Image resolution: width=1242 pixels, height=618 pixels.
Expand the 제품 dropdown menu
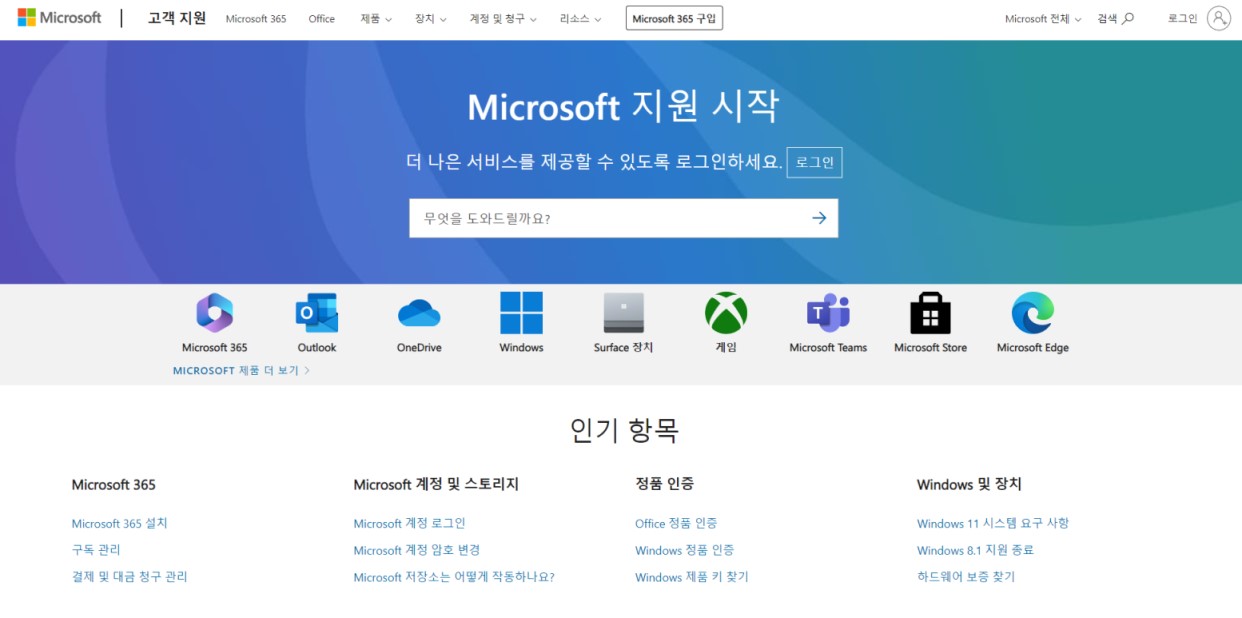pyautogui.click(x=376, y=19)
